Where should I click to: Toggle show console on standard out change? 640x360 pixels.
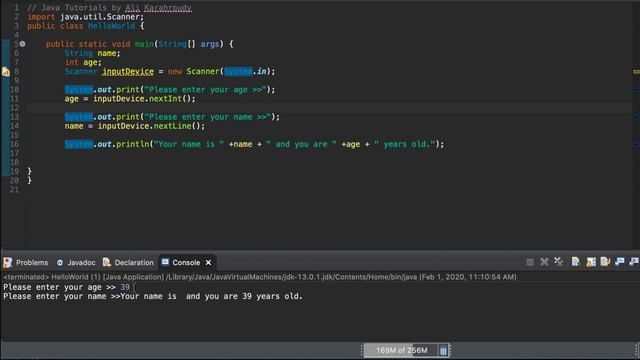coord(619,262)
